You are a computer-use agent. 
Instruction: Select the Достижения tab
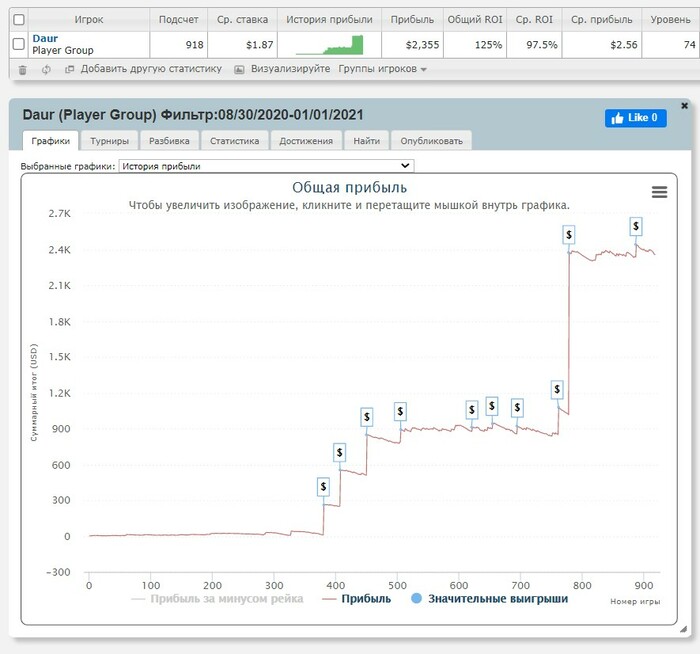306,141
